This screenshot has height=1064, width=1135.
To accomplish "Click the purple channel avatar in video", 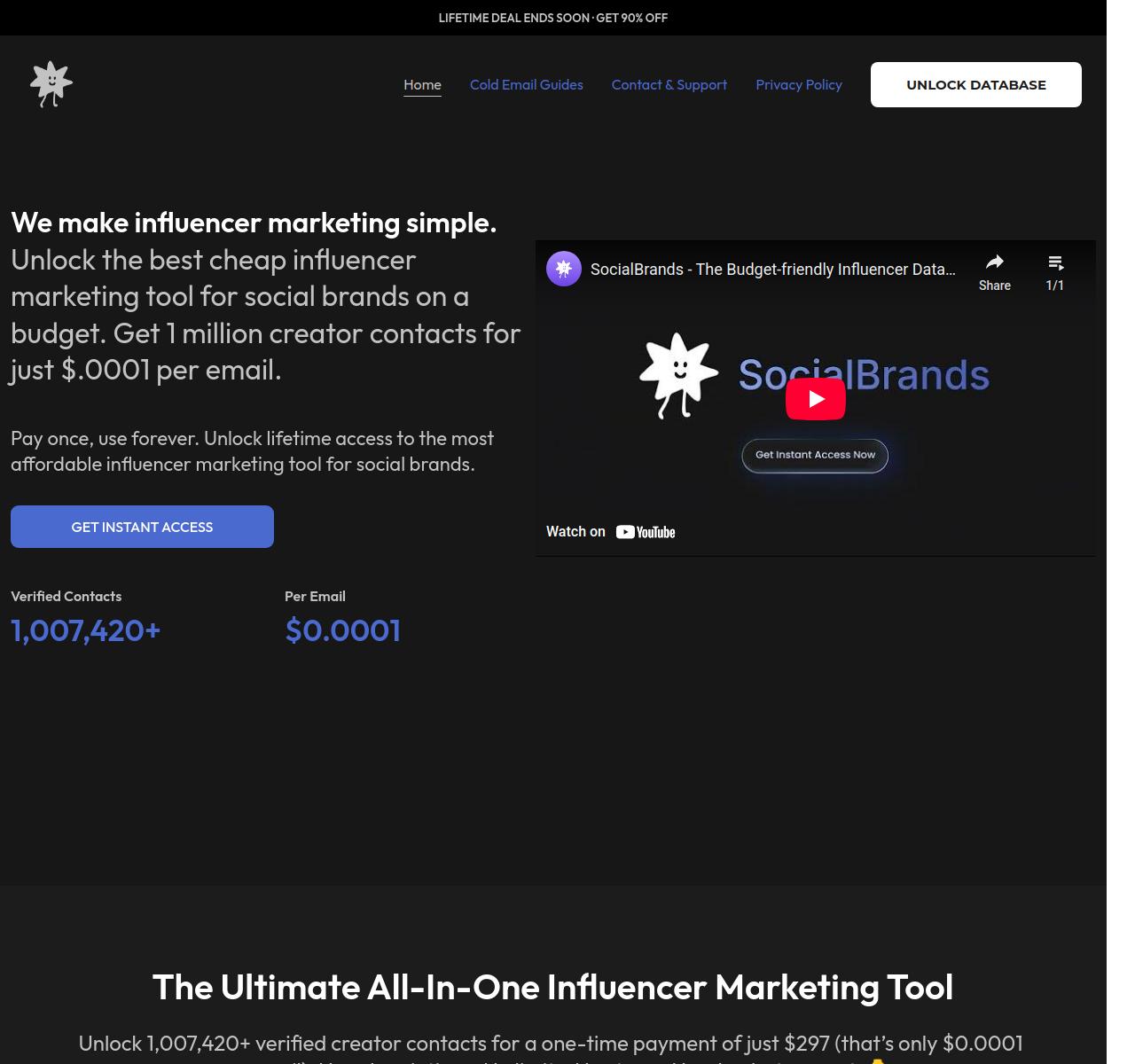I will coord(564,269).
